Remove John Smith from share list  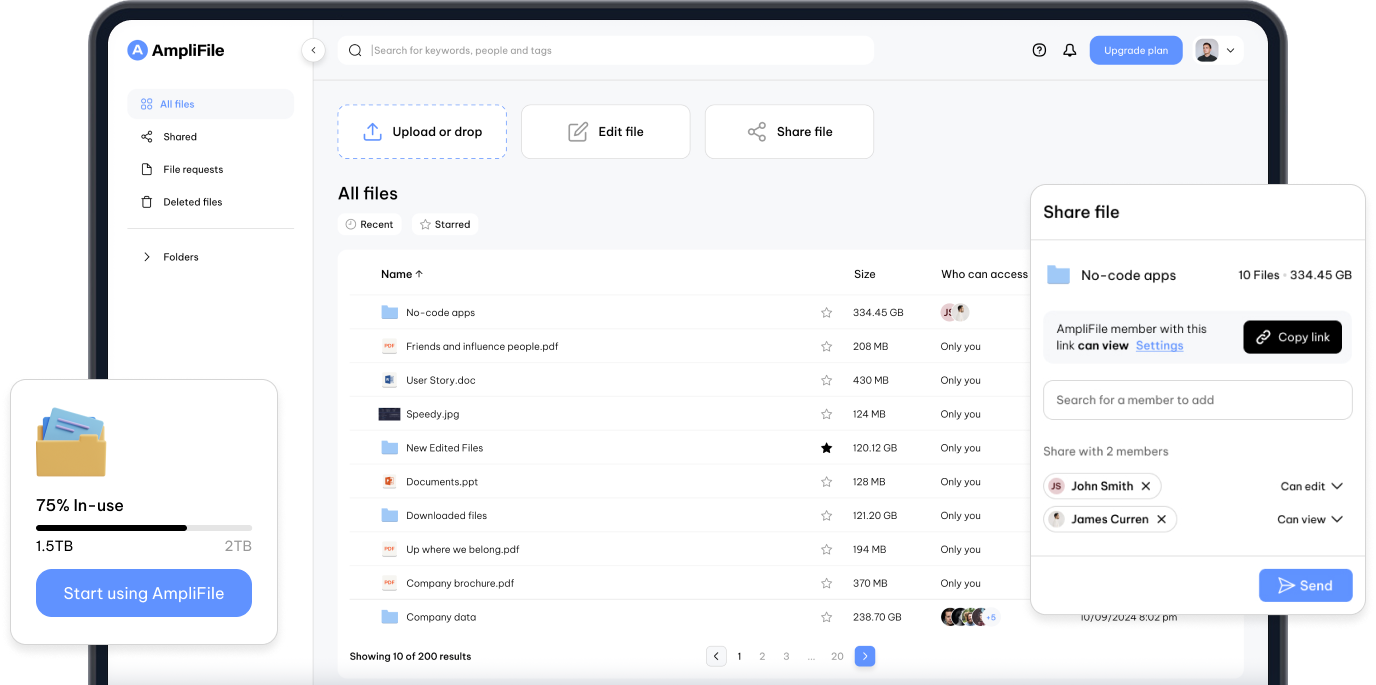point(1146,486)
